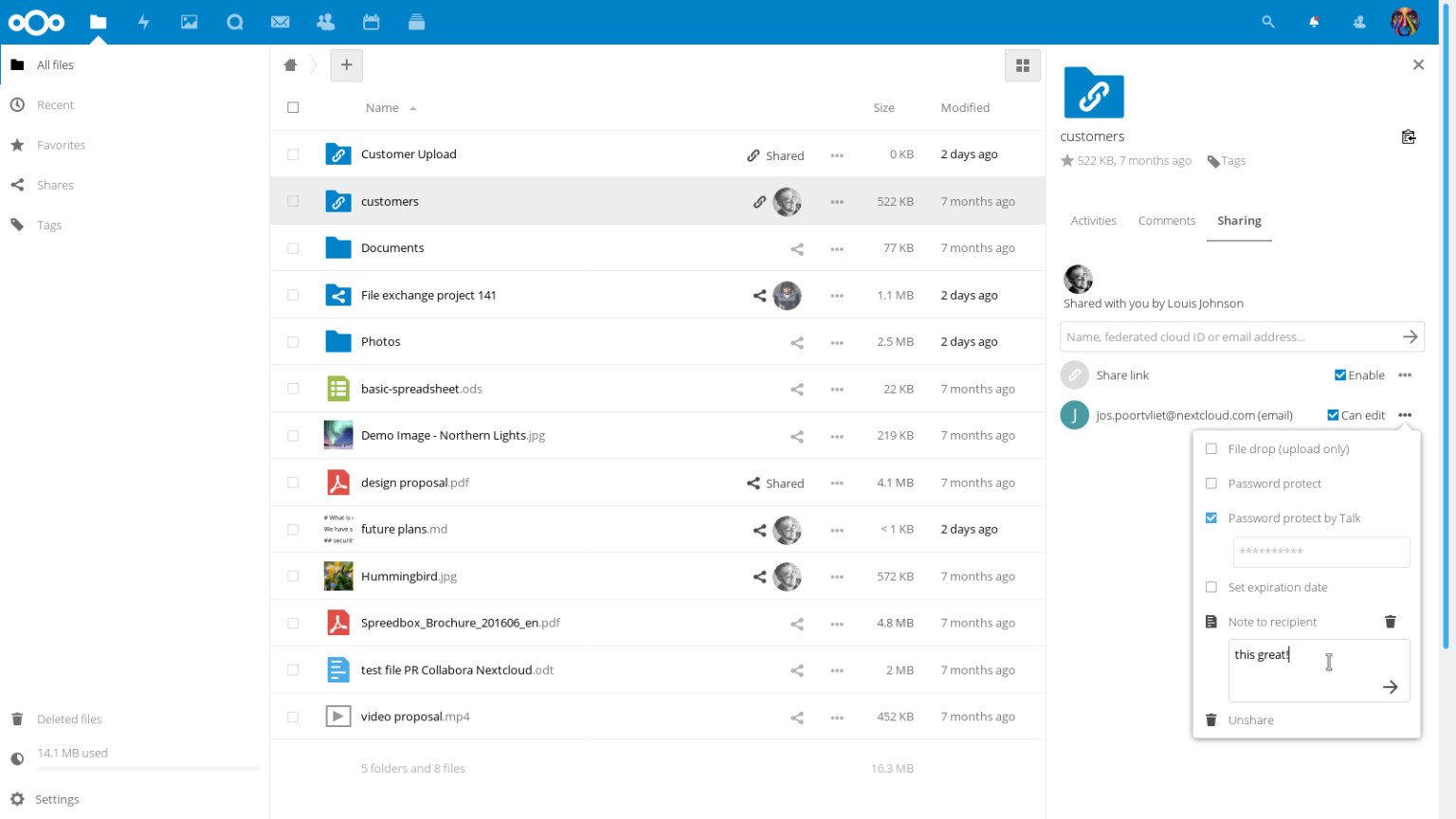Open more actions for Documents folder

pos(836,248)
